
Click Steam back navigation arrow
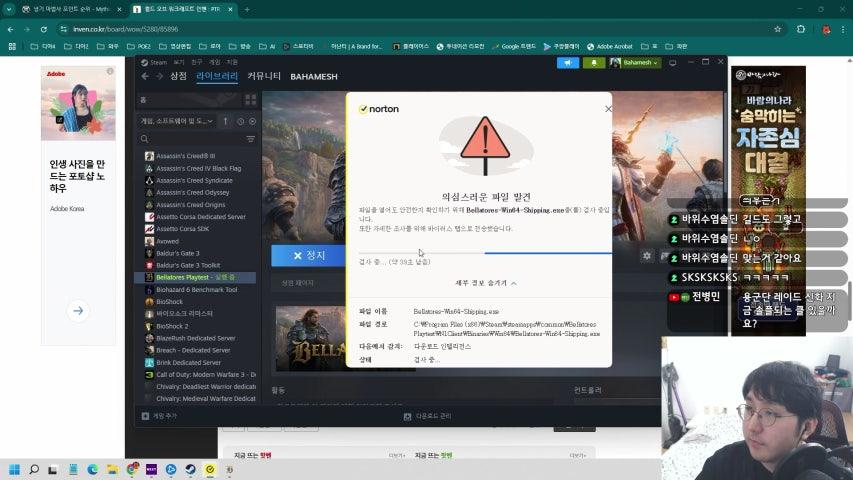coord(145,77)
